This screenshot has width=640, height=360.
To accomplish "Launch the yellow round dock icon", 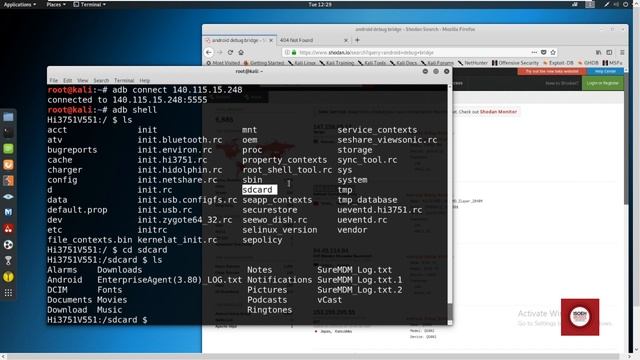I will tap(8, 277).
